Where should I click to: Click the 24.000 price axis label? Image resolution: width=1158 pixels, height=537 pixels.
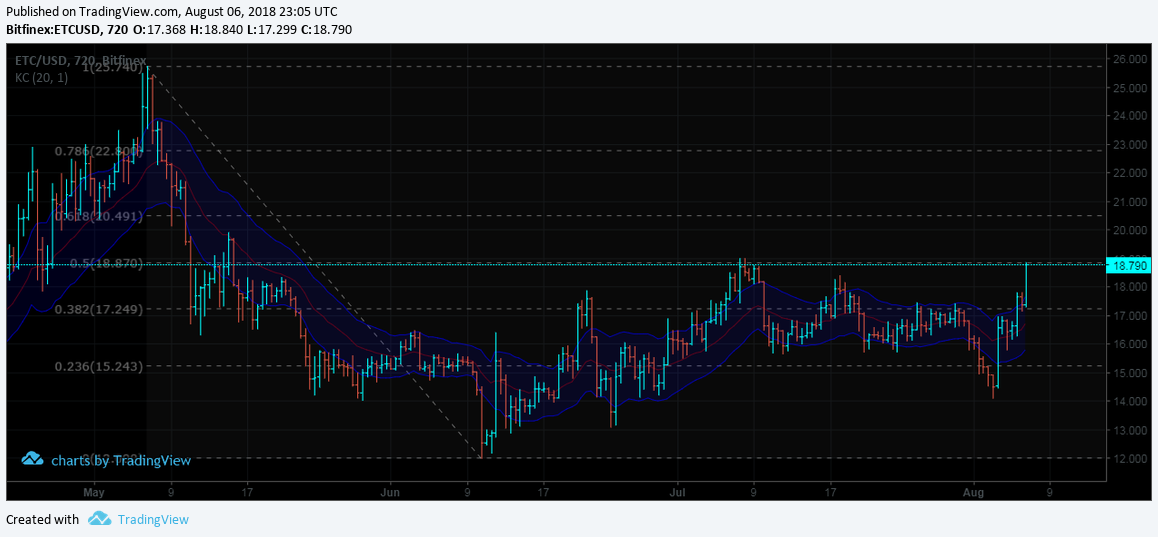click(1130, 116)
